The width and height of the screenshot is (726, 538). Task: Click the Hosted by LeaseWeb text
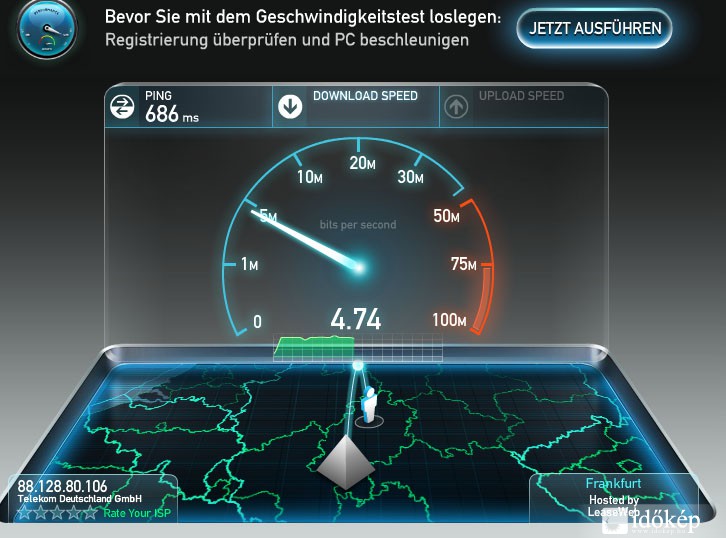coord(614,506)
